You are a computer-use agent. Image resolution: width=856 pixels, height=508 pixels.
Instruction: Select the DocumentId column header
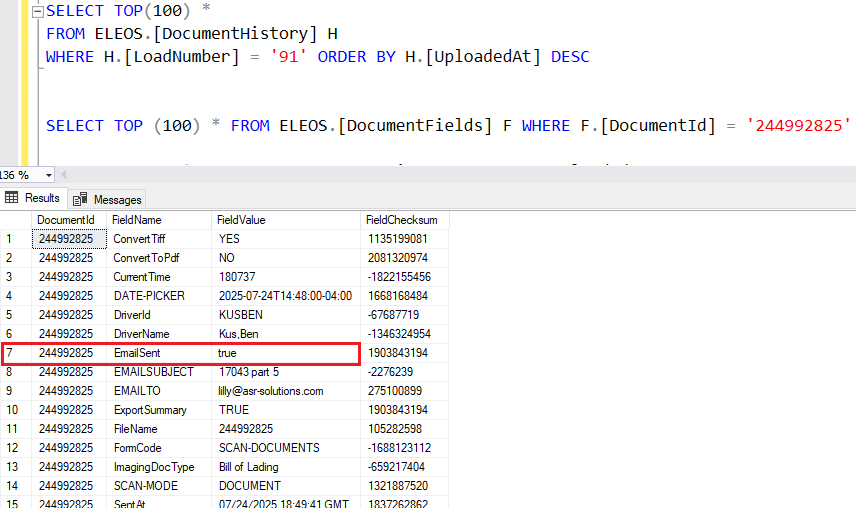point(69,220)
